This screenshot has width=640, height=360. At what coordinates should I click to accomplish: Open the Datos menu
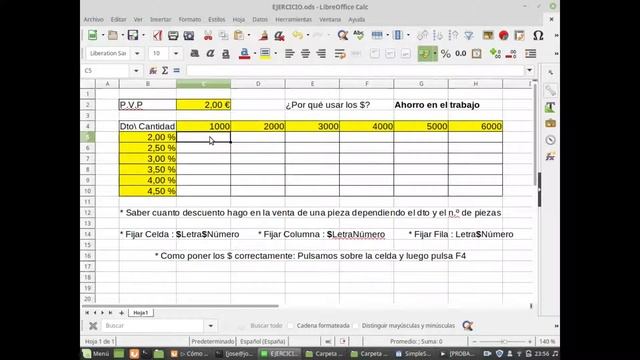(x=260, y=20)
